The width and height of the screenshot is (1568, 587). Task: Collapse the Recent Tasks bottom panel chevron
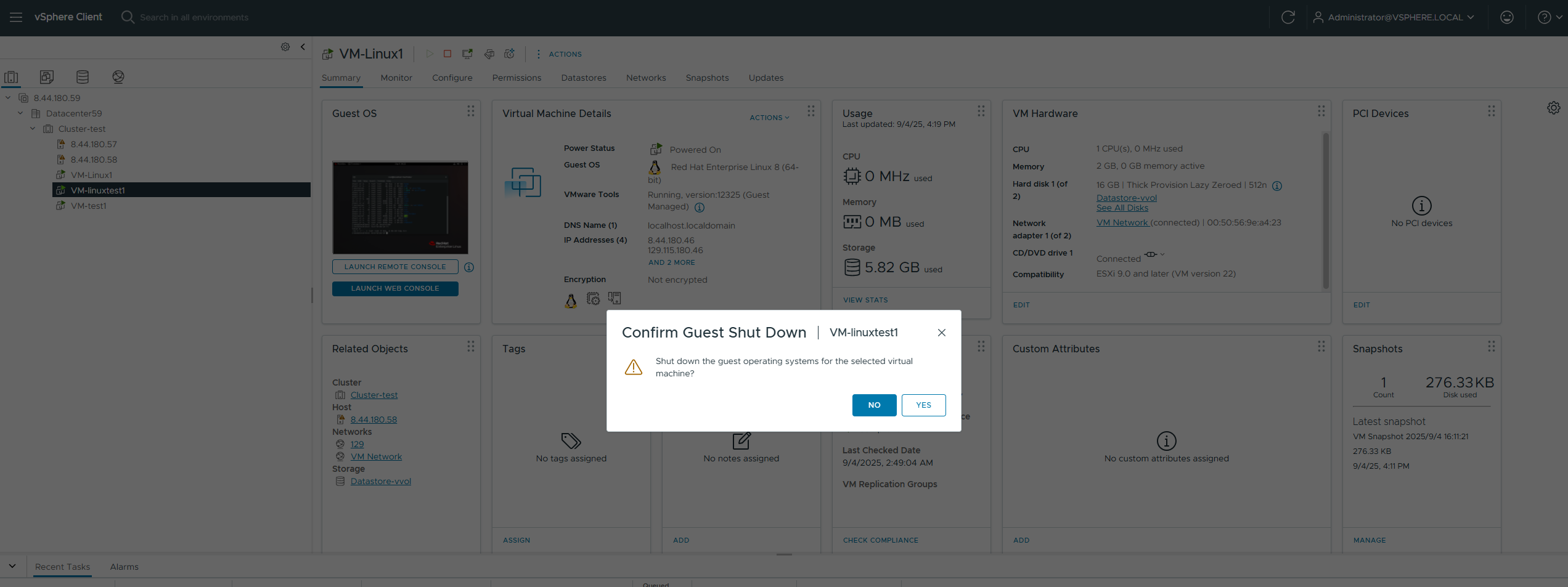12,566
